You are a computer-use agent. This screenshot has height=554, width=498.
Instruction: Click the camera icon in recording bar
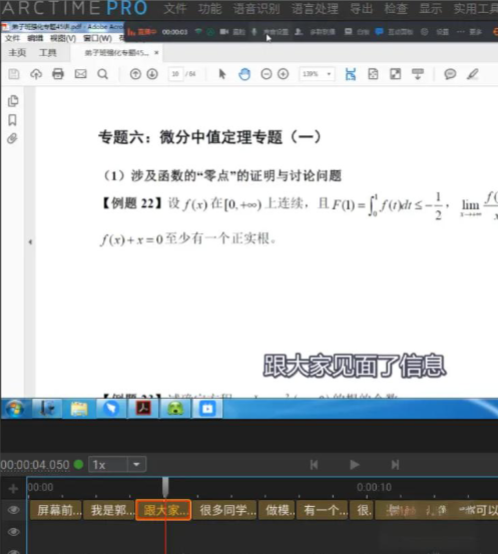224,32
